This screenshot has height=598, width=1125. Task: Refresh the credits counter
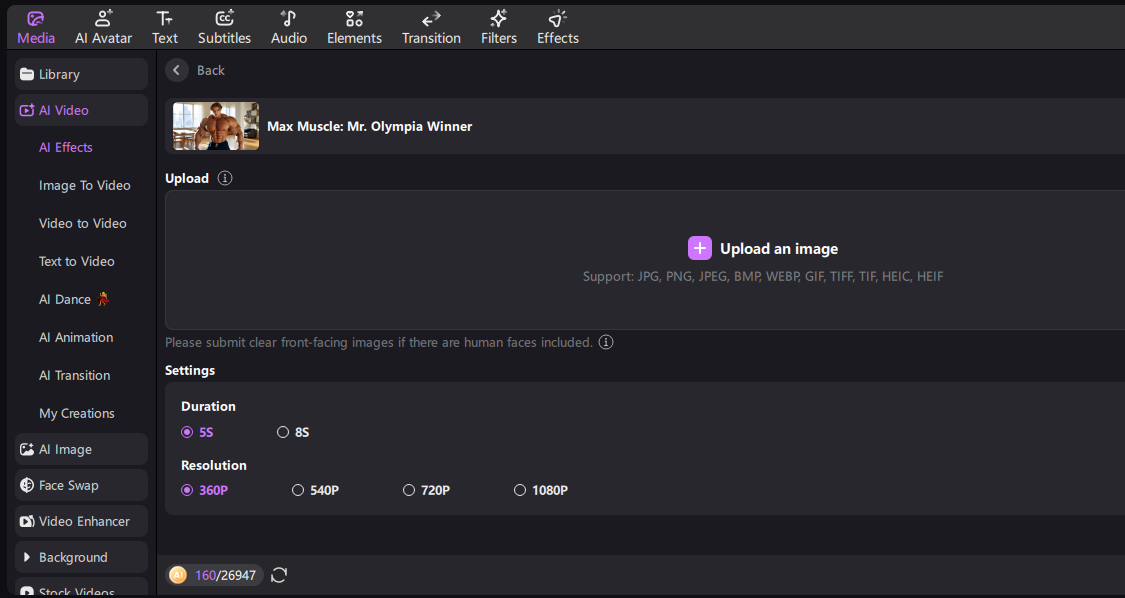click(278, 575)
